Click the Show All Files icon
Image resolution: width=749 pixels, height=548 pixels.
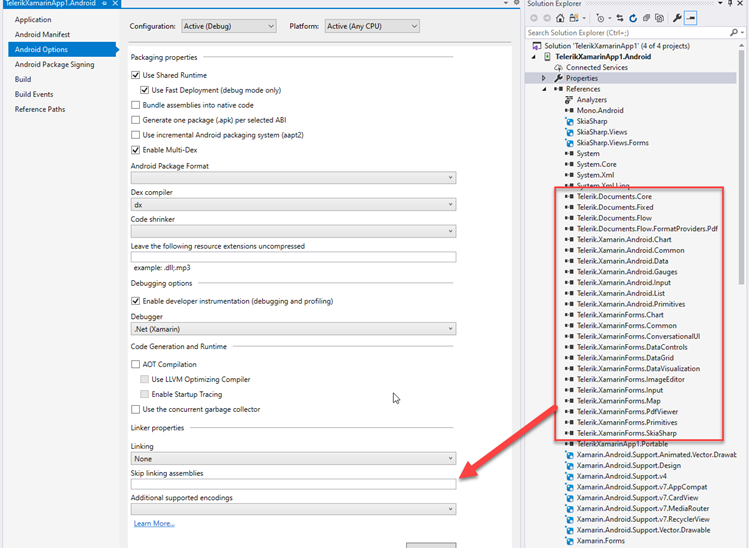[660, 18]
